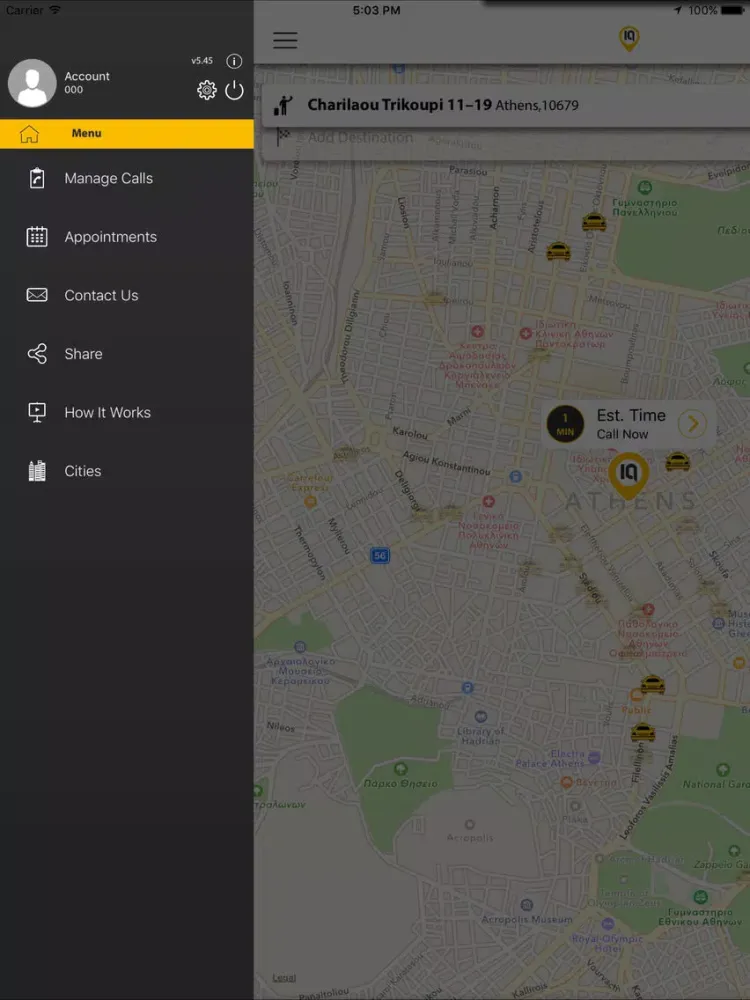The image size is (750, 1000).
Task: Open Appointments
Action: [x=127, y=237]
